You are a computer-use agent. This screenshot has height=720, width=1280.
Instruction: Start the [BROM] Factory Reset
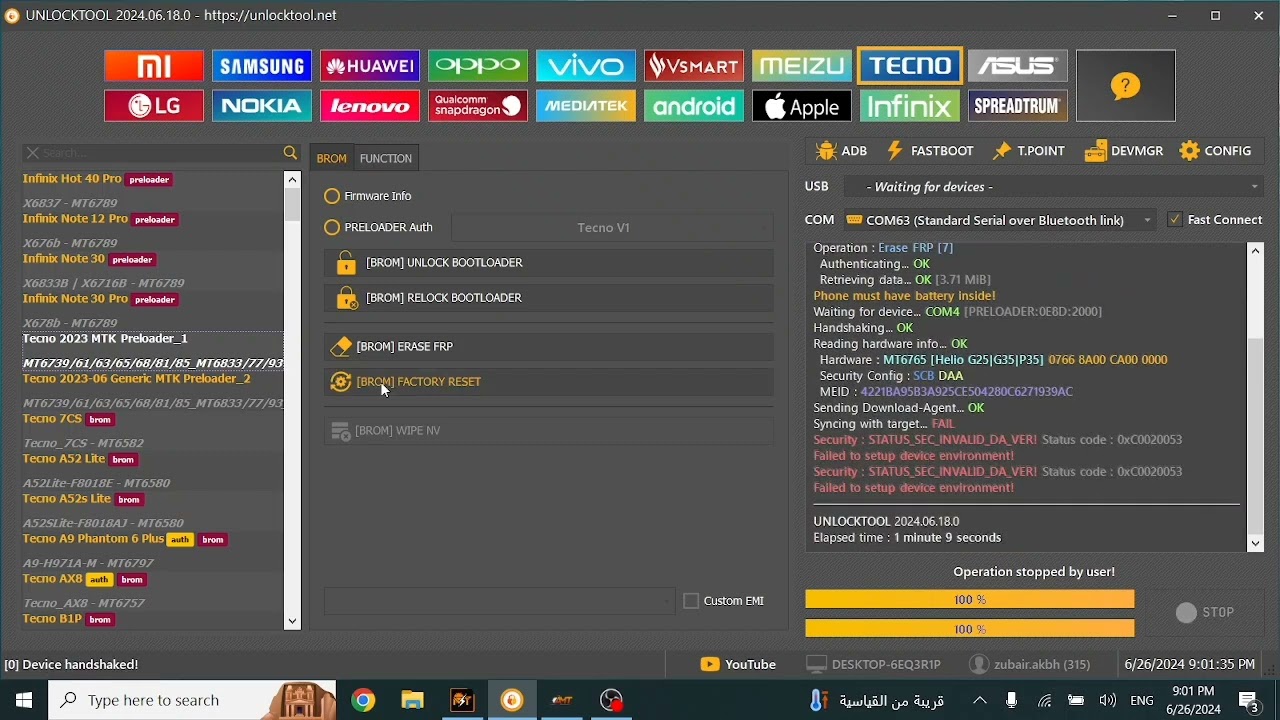pyautogui.click(x=549, y=382)
